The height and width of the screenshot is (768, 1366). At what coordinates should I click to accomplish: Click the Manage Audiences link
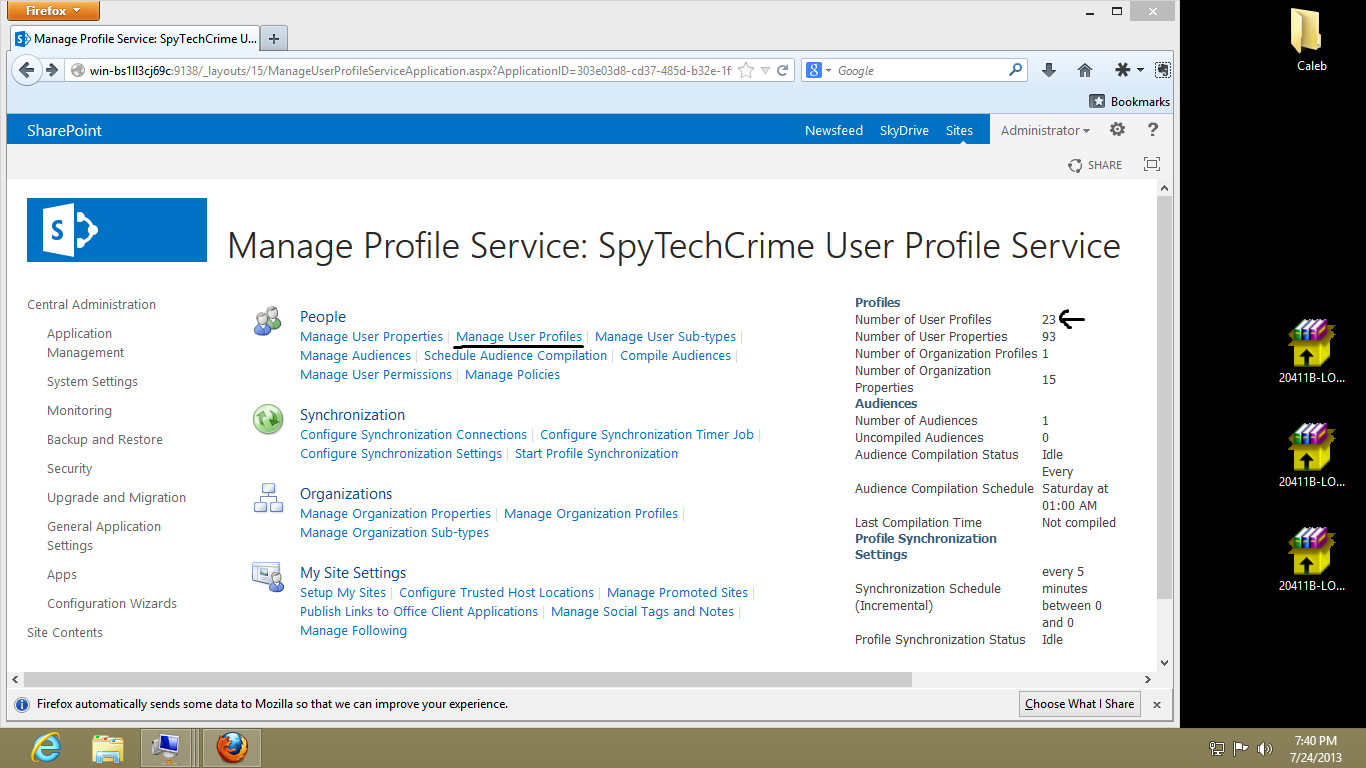pos(355,356)
